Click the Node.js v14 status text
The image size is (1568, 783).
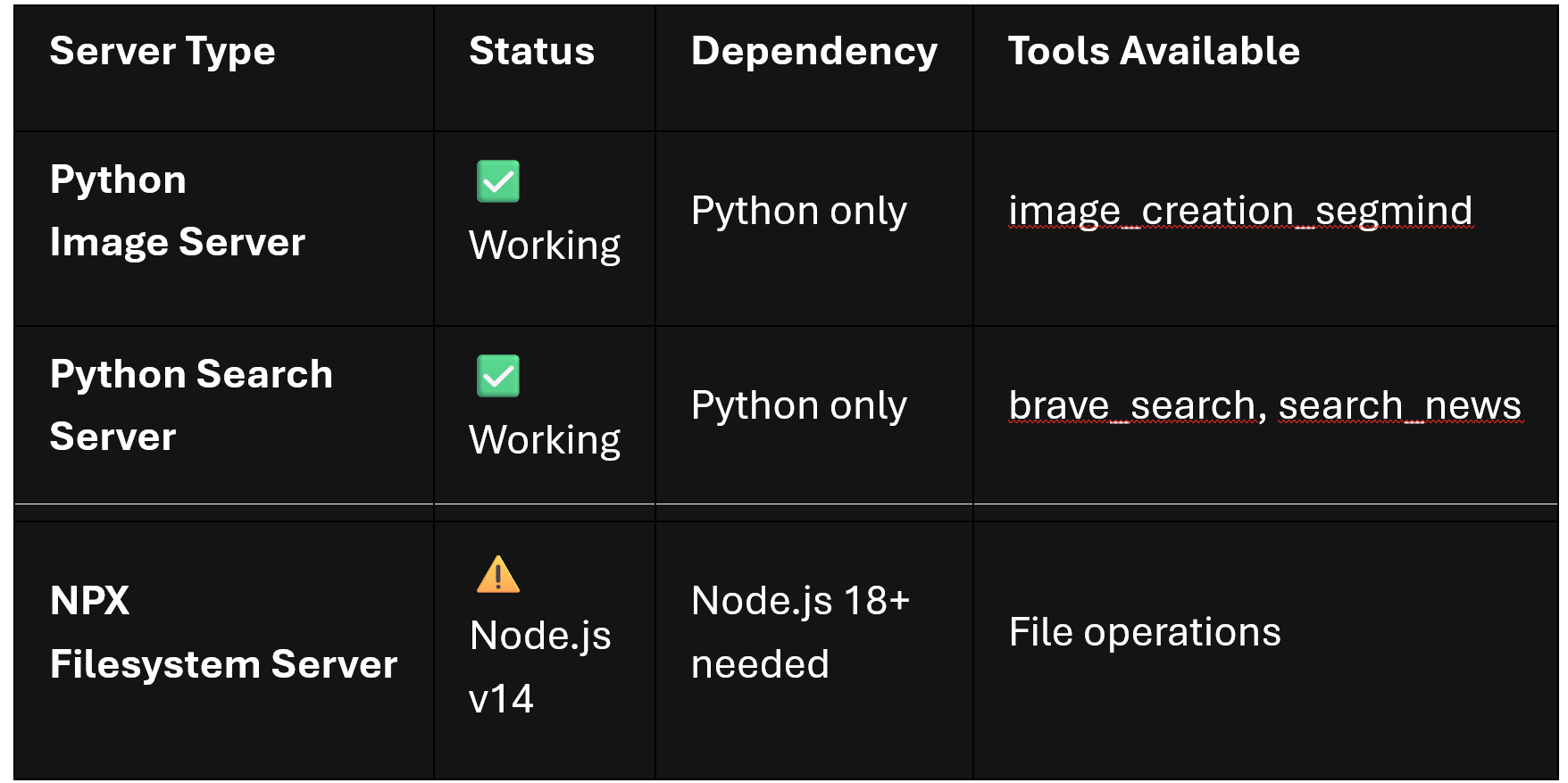[x=540, y=667]
